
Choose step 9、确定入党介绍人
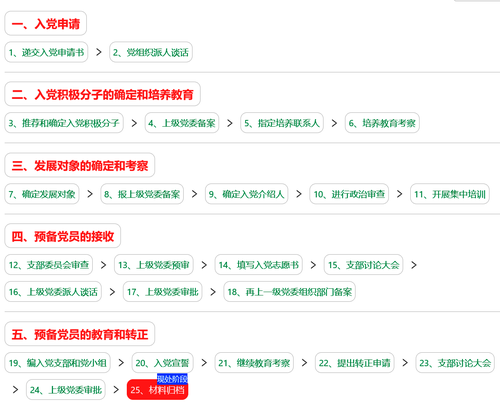(246, 194)
